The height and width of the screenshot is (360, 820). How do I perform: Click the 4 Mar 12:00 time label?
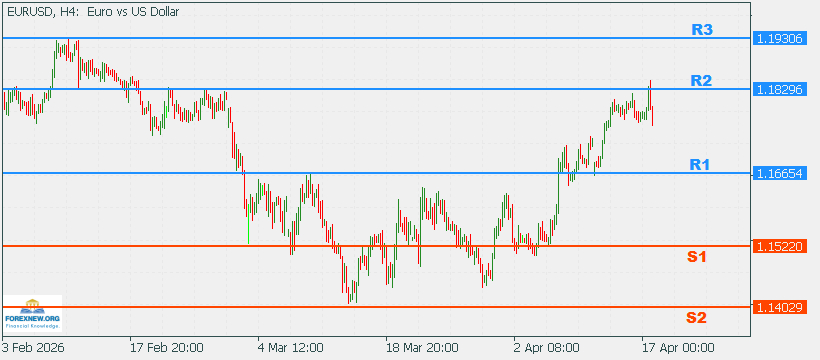[x=290, y=348]
